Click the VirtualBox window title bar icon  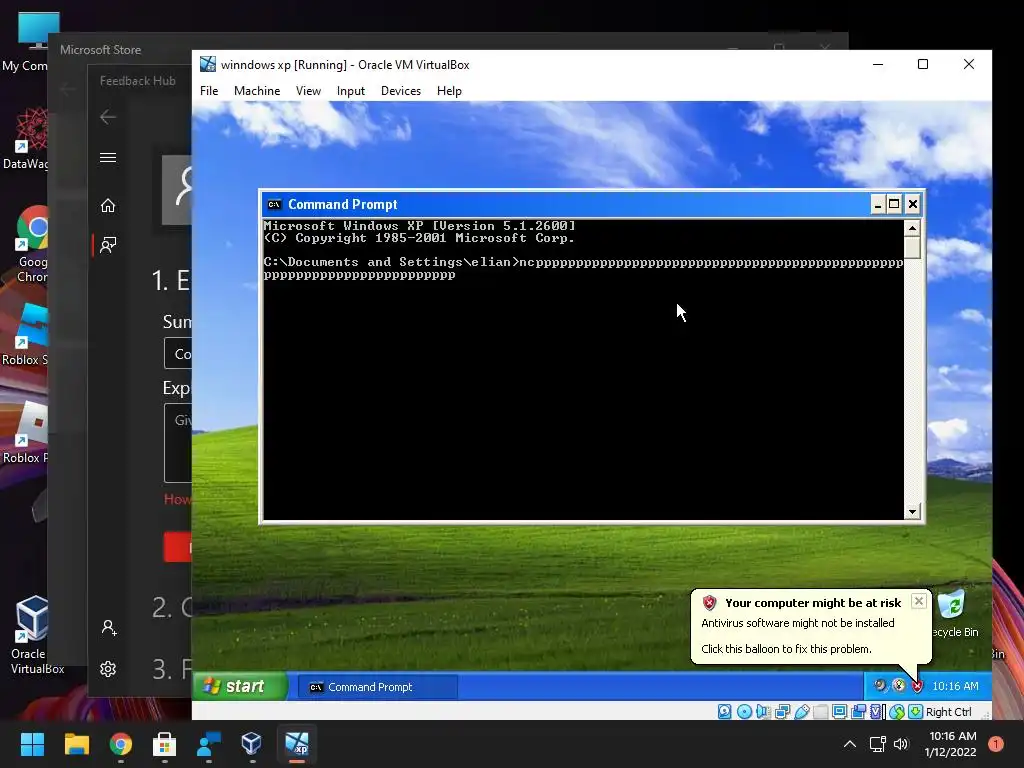click(x=208, y=64)
